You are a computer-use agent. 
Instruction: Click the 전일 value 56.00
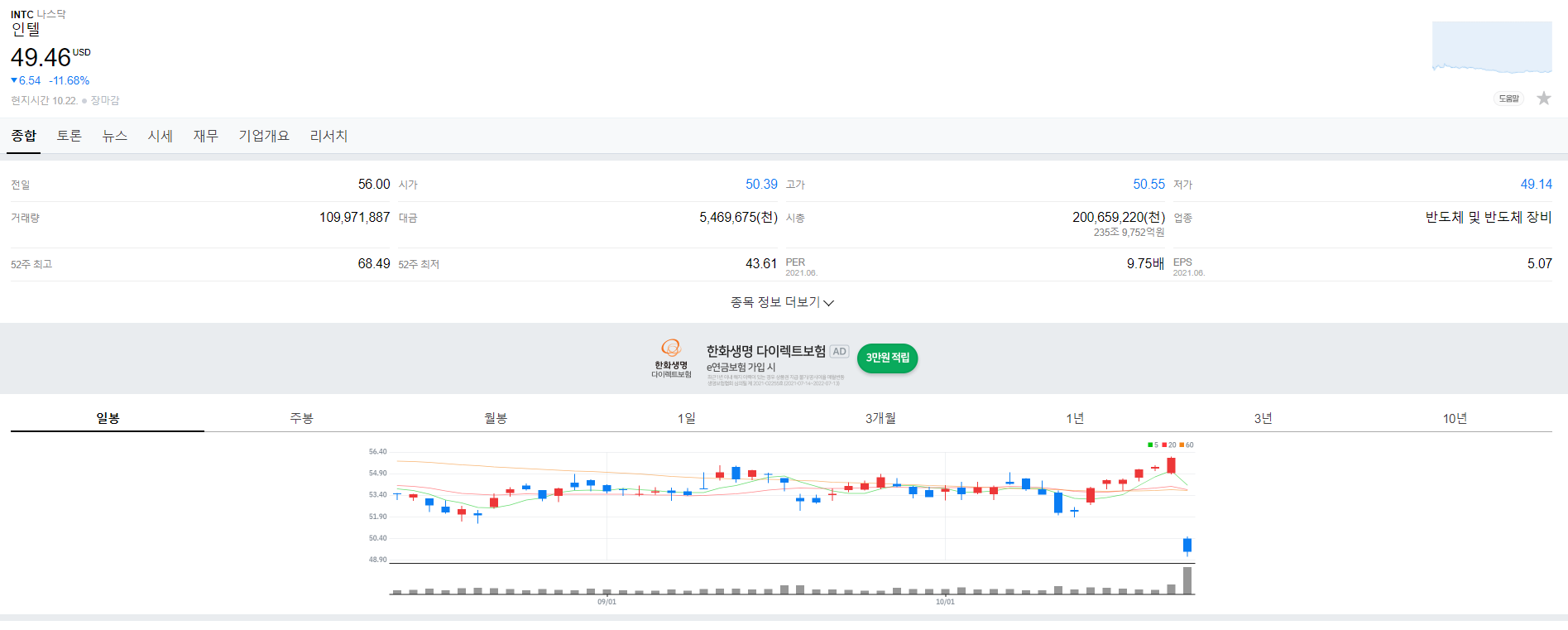coord(374,184)
